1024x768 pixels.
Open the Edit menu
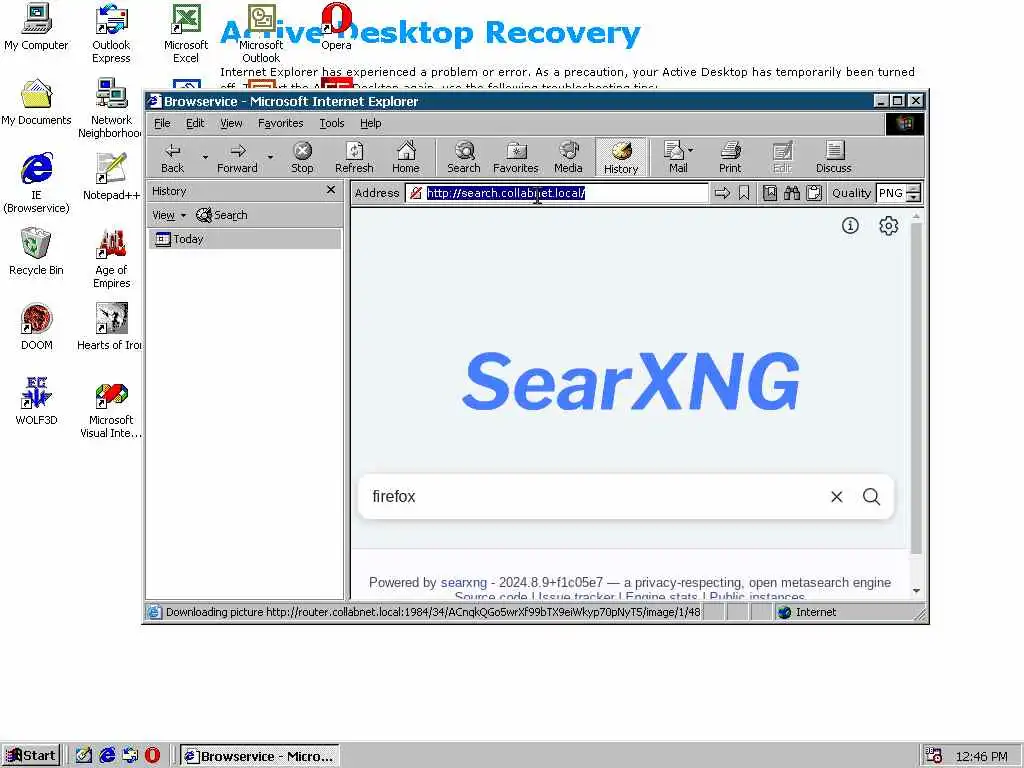pos(195,123)
